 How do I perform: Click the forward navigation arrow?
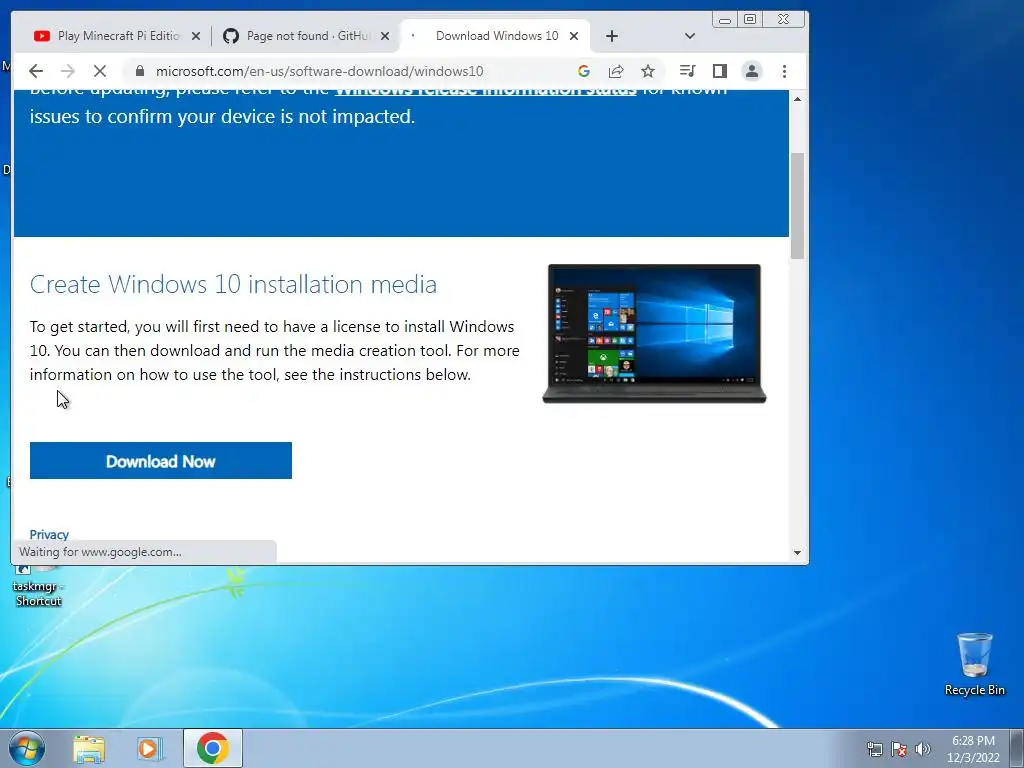point(67,71)
